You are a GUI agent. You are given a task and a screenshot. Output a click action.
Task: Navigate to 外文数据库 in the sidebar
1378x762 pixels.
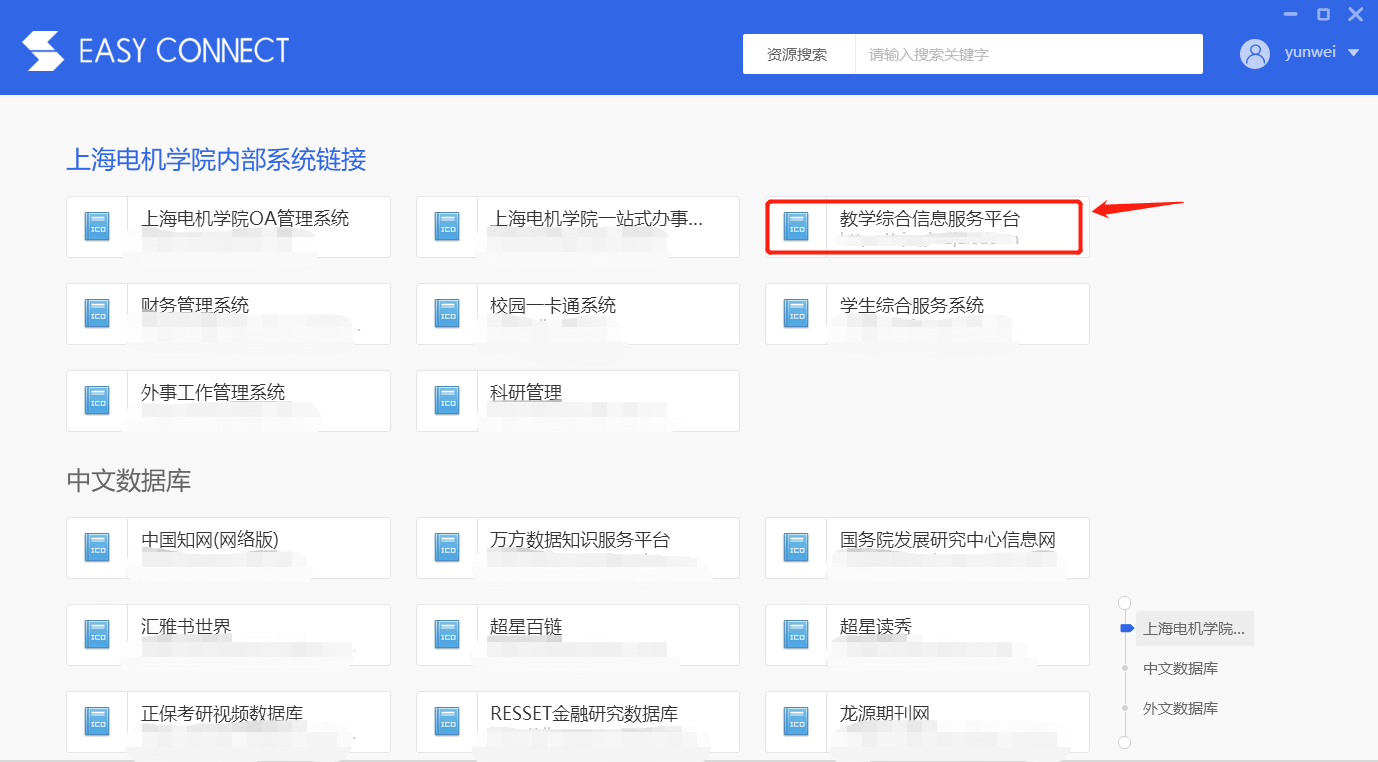1180,708
